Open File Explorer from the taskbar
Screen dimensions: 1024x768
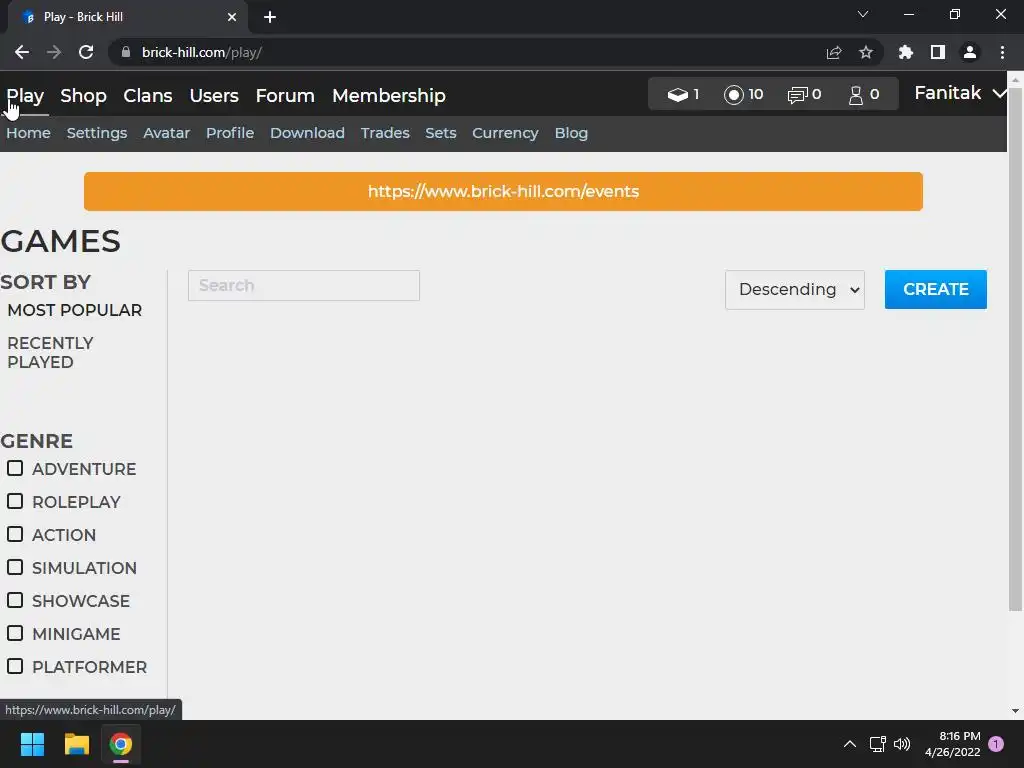tap(76, 744)
